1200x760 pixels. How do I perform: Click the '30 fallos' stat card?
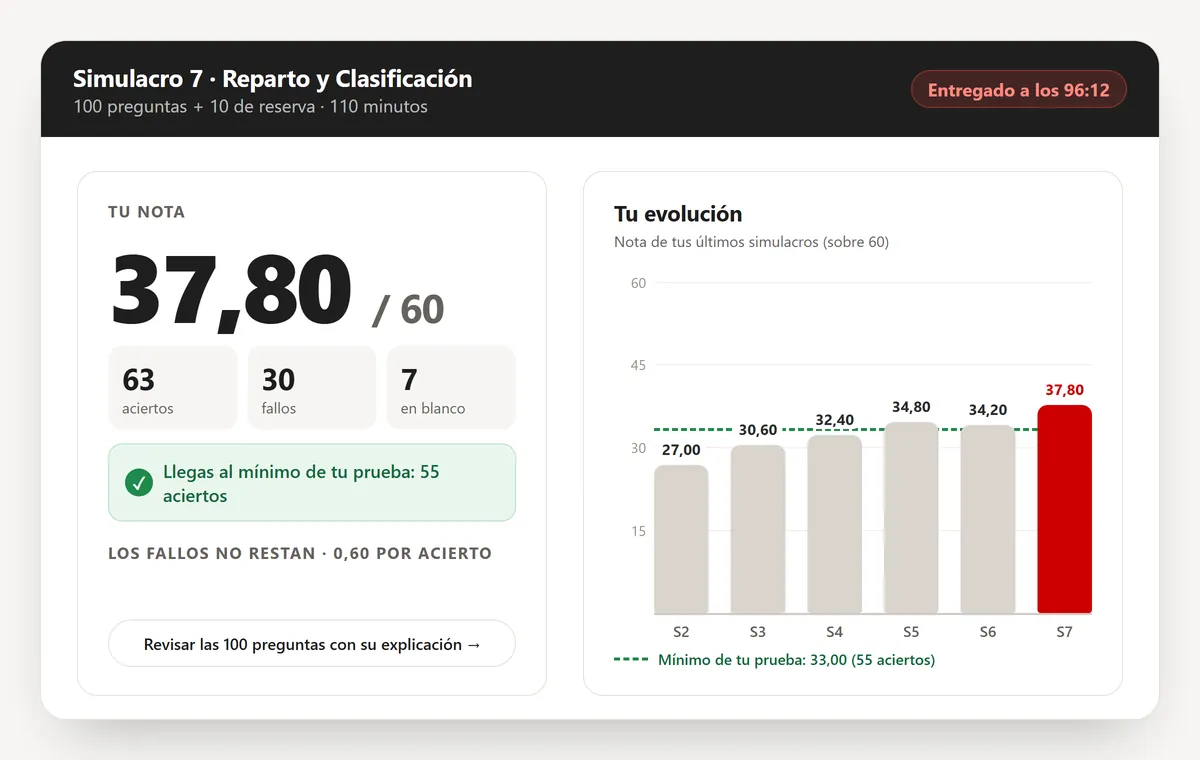coord(312,388)
